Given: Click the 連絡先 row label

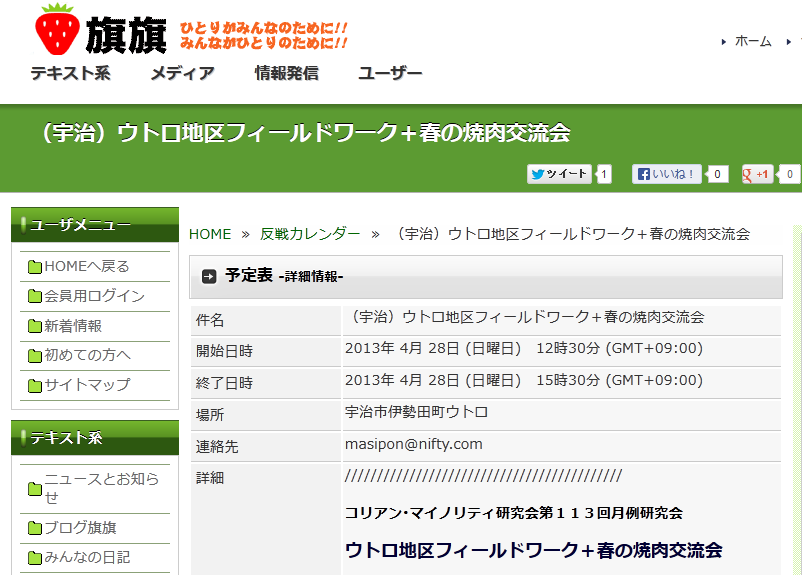Looking at the screenshot, I should coord(217,447).
